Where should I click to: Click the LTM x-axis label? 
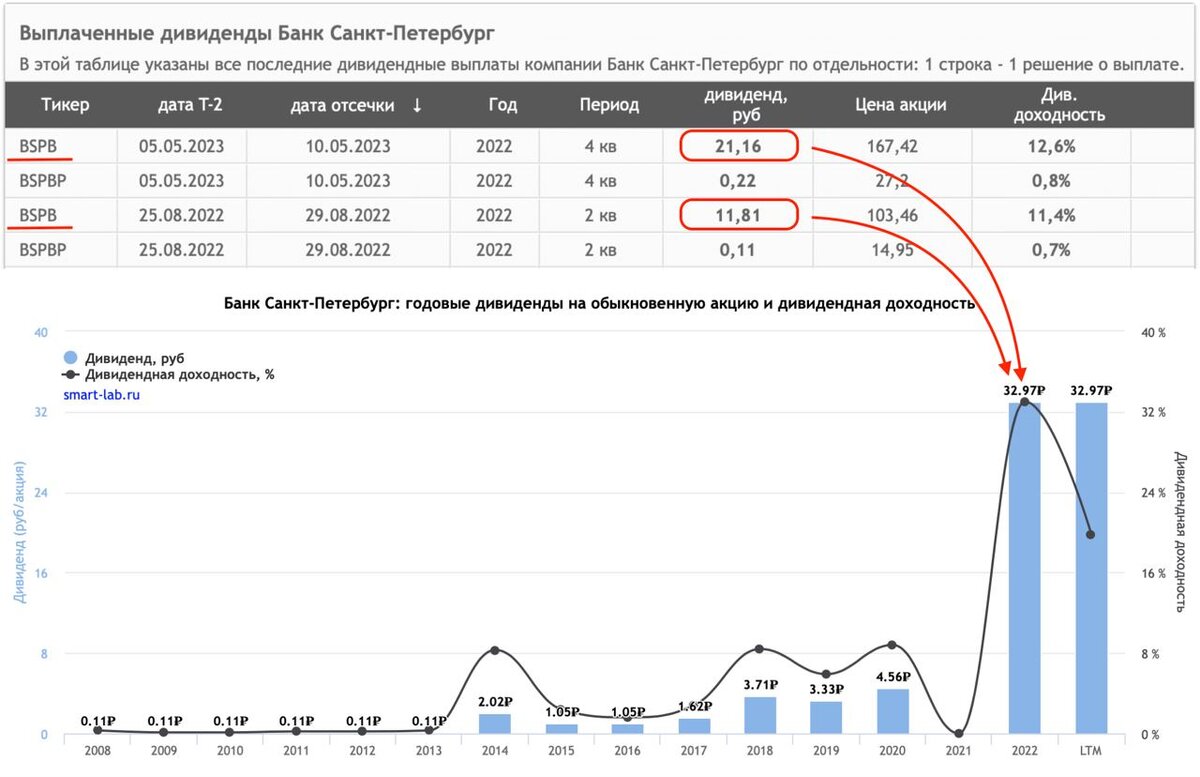[1091, 749]
